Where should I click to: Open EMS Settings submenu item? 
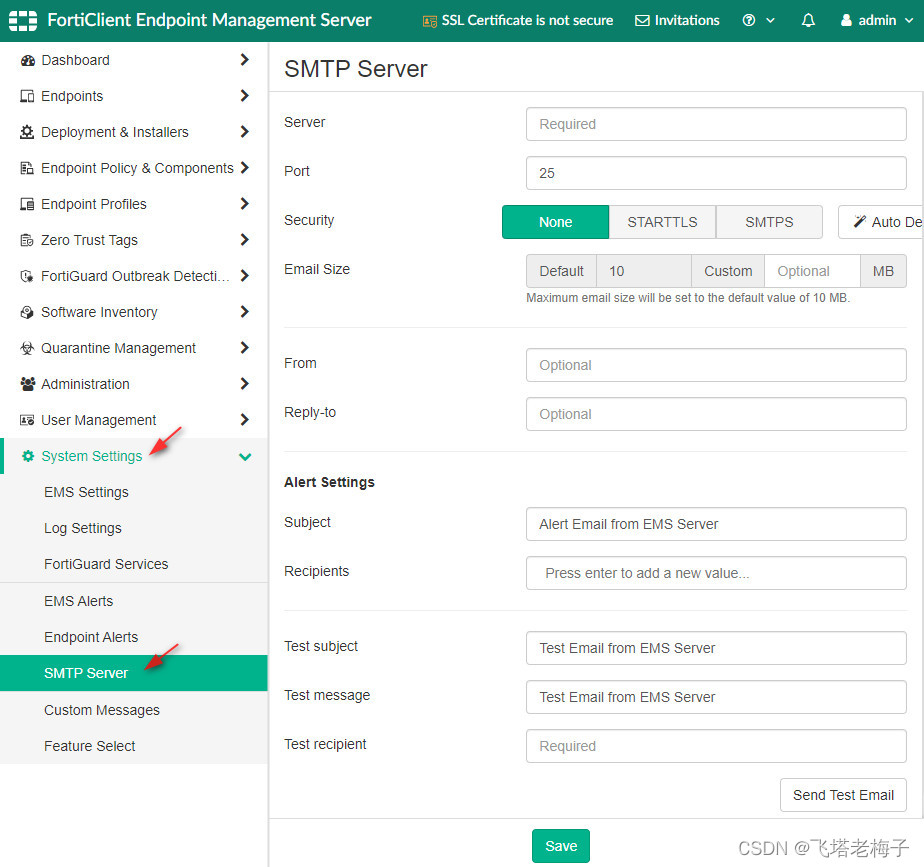point(86,492)
